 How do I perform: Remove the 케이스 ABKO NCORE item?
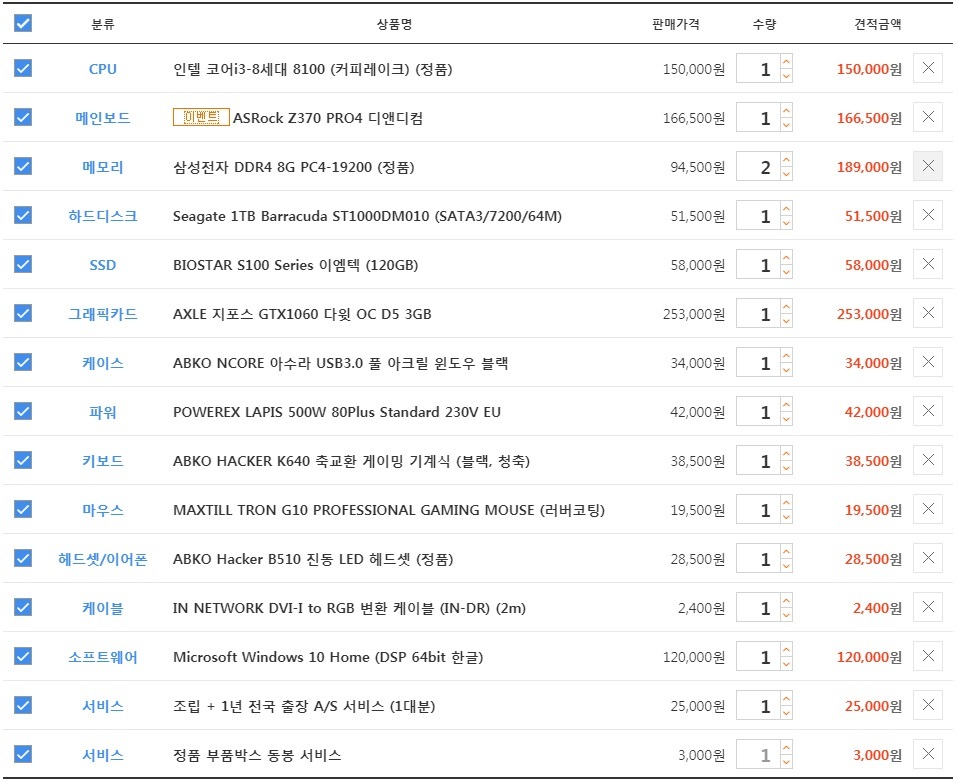pos(927,362)
